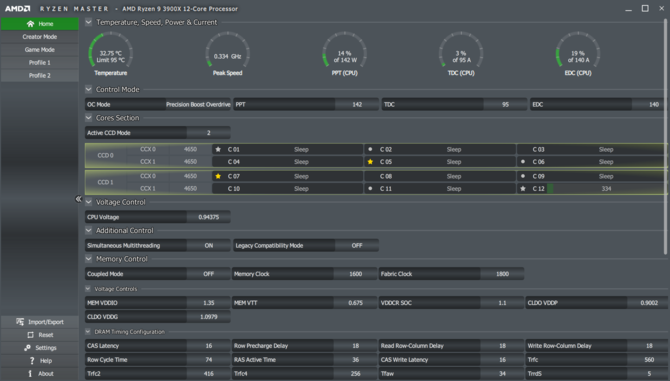Toggle Coupled Mode OFF value
Image resolution: width=670 pixels, height=381 pixels.
(209, 274)
